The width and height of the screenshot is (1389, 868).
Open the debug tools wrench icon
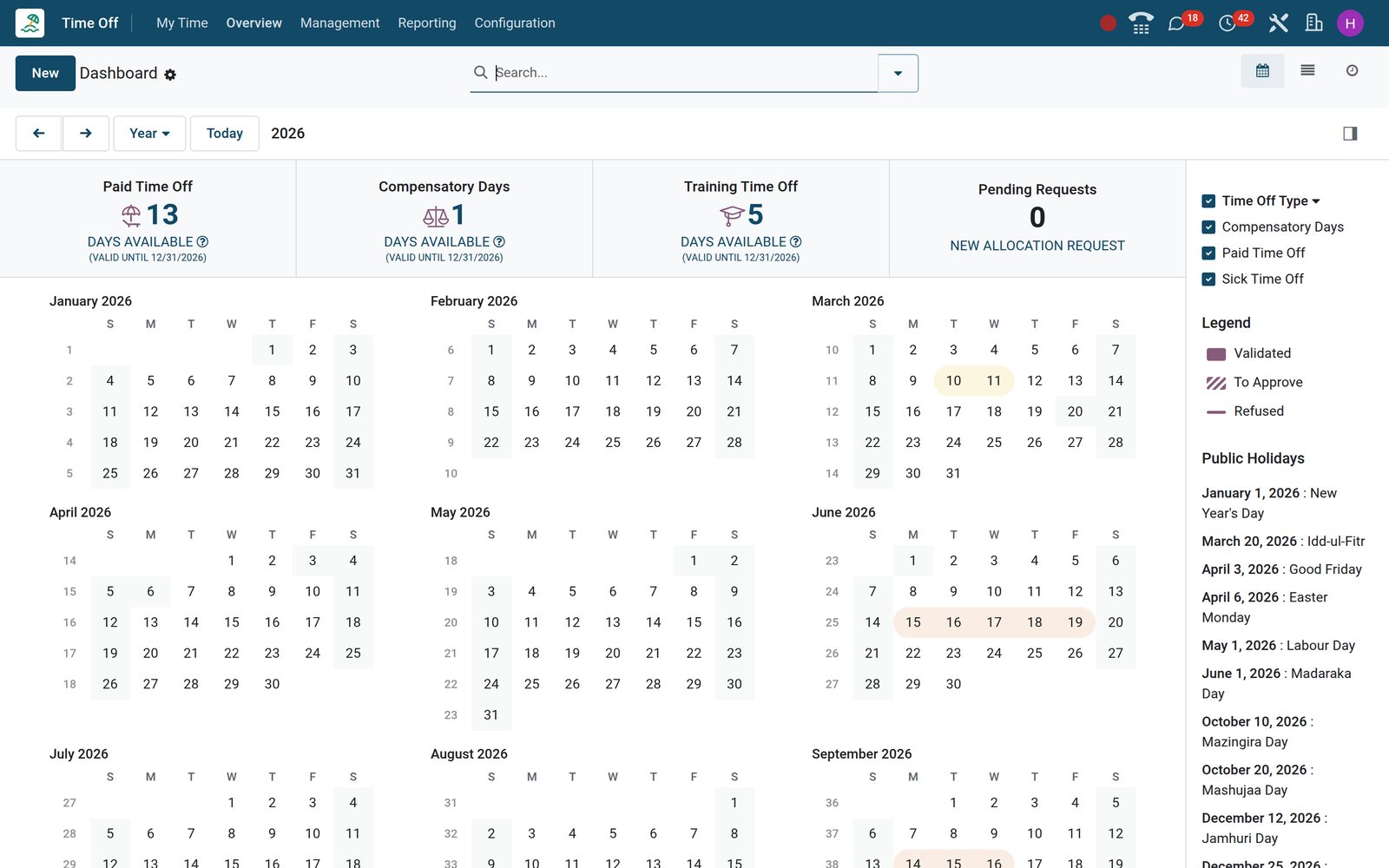[x=1278, y=23]
